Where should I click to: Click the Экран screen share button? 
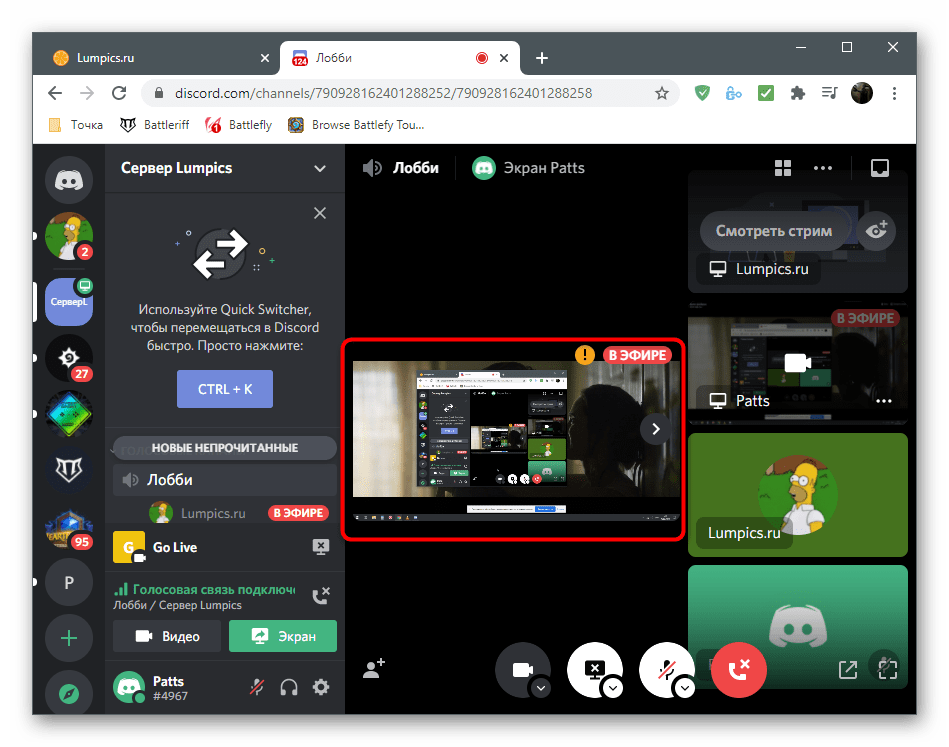tap(283, 636)
